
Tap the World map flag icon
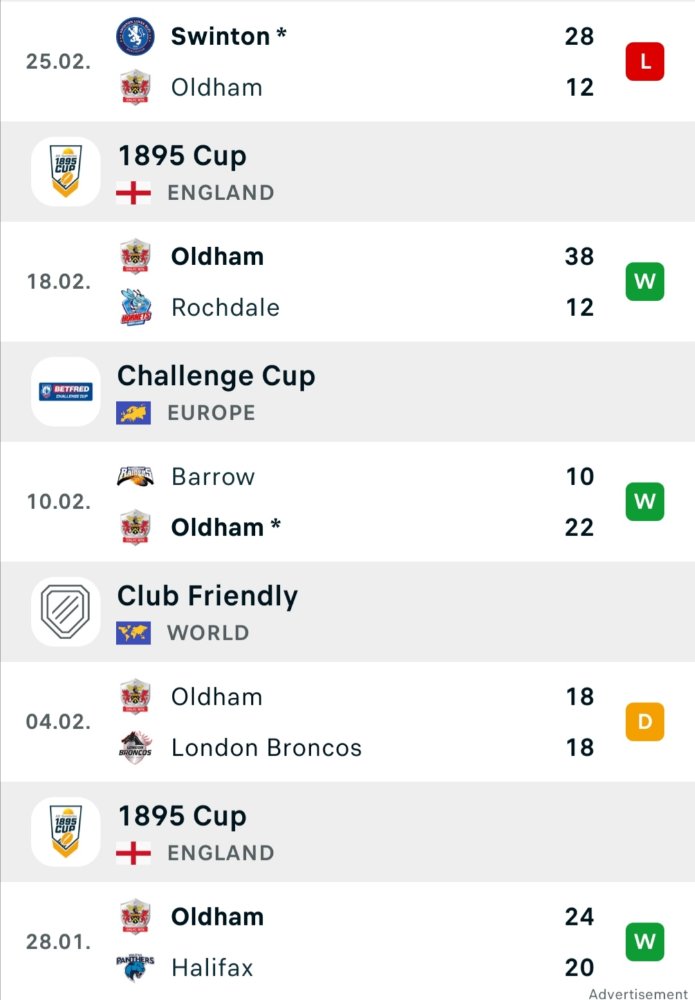pyautogui.click(x=133, y=633)
